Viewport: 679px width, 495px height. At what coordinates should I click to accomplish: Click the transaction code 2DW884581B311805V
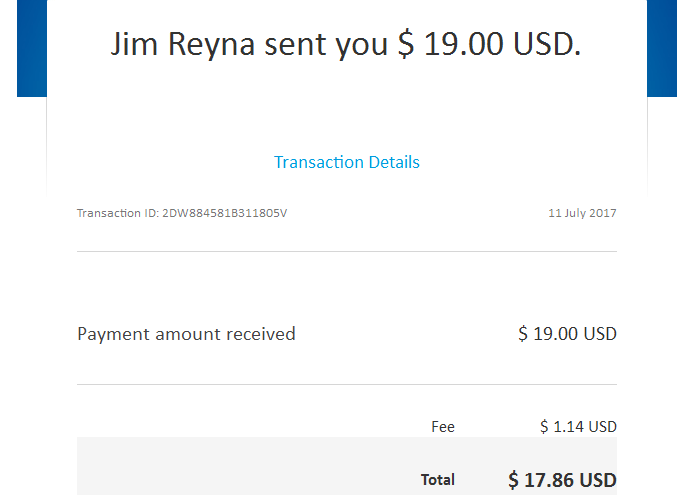[224, 213]
